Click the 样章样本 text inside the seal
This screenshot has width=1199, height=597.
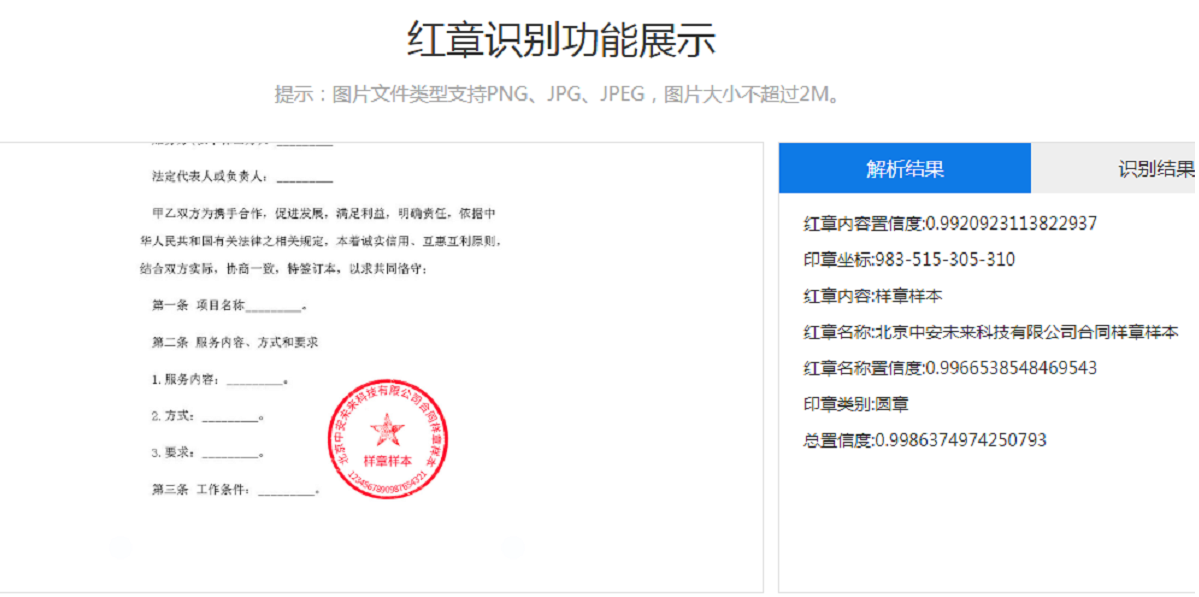coord(387,461)
